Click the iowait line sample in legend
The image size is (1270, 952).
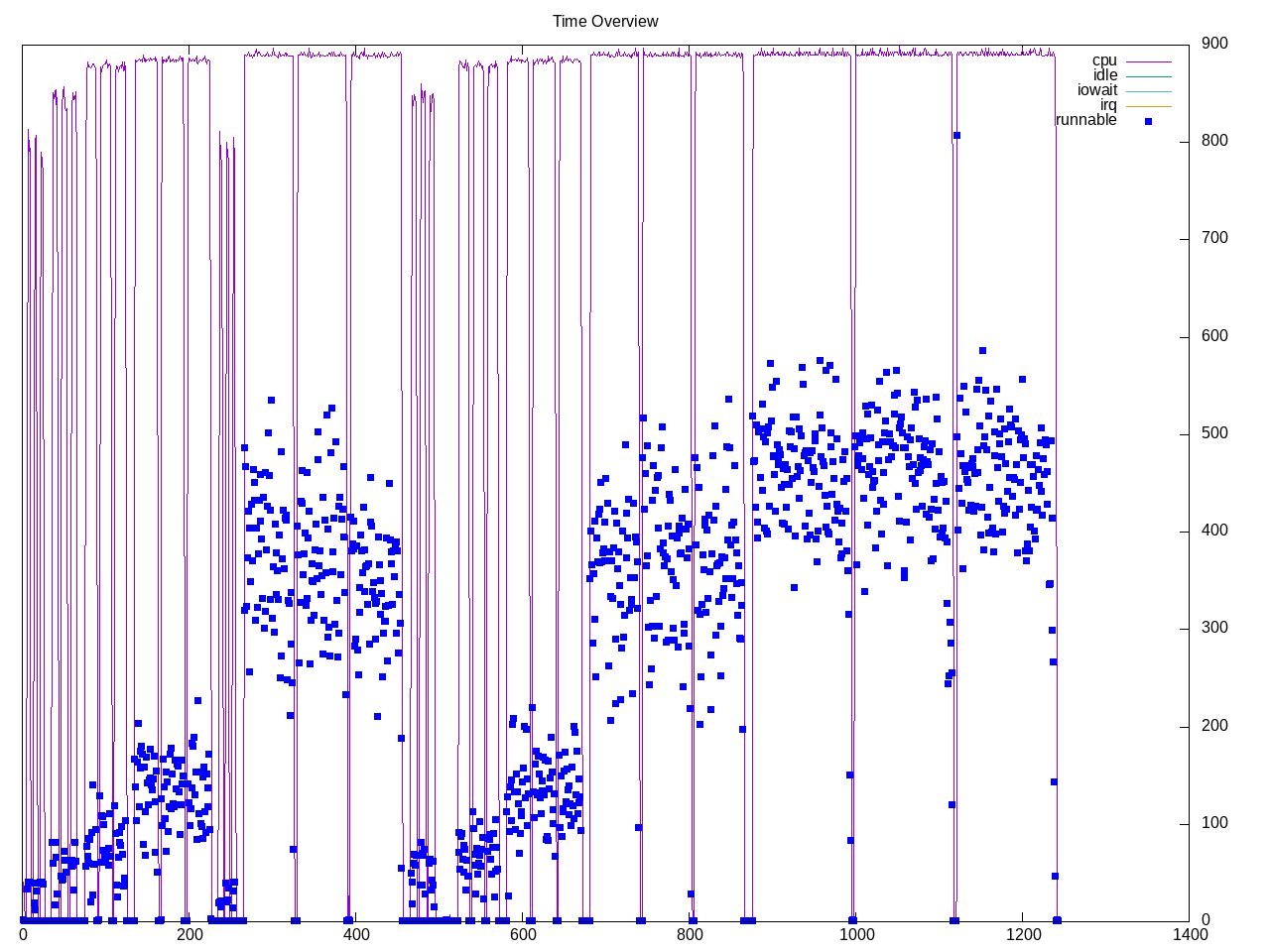click(1148, 91)
